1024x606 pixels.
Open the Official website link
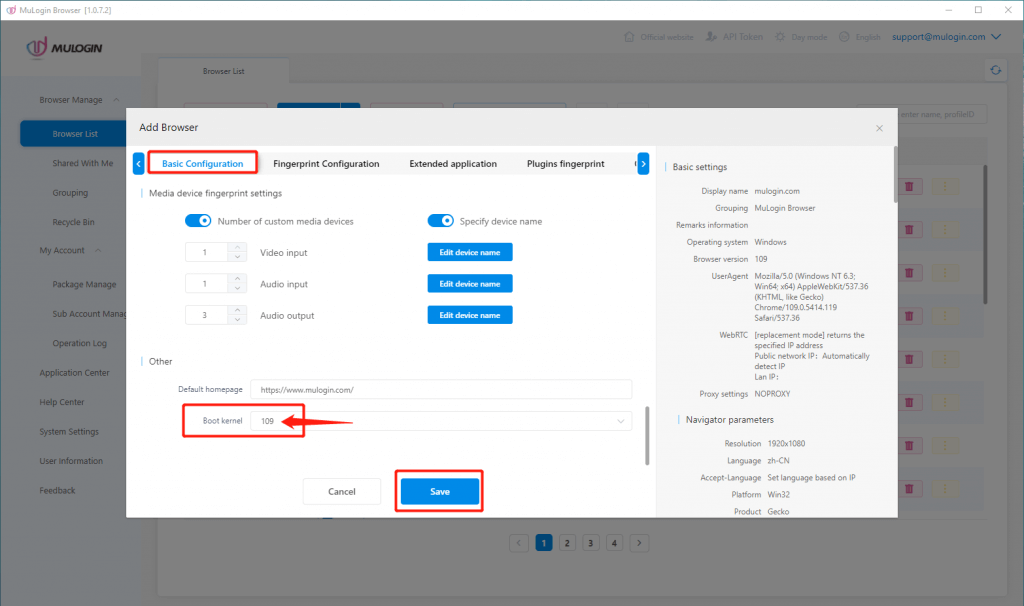[659, 37]
